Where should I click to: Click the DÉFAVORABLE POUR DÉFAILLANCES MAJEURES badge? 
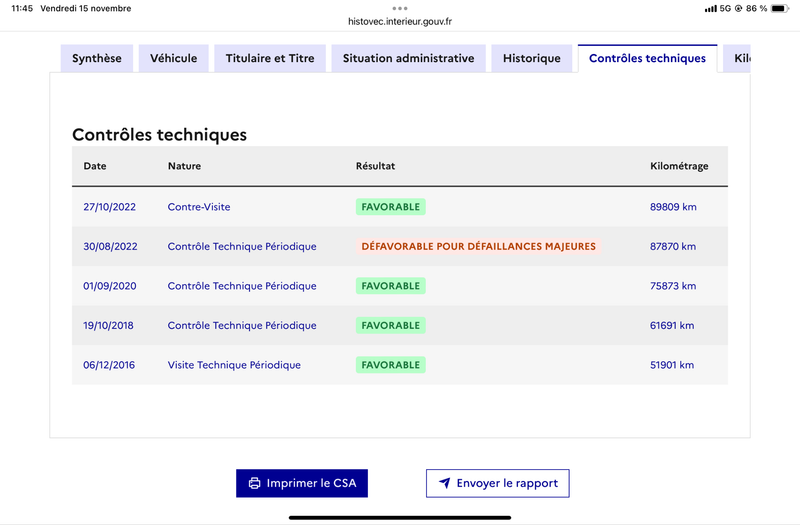tap(479, 246)
